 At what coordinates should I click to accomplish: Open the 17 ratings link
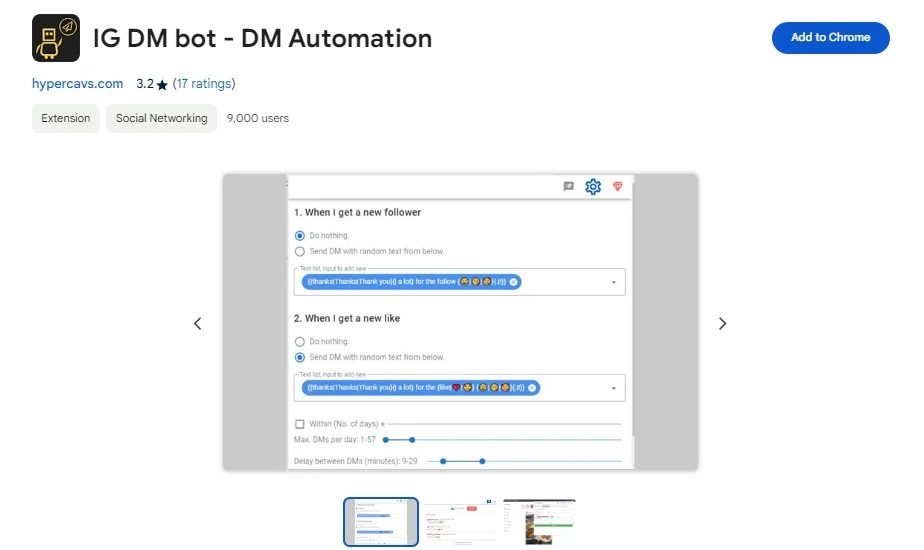(x=204, y=84)
